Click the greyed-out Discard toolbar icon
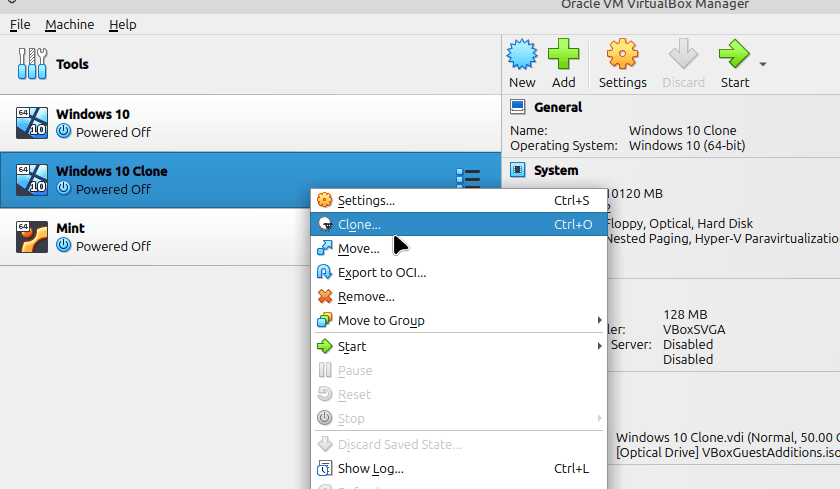This screenshot has height=489, width=840. (x=683, y=54)
